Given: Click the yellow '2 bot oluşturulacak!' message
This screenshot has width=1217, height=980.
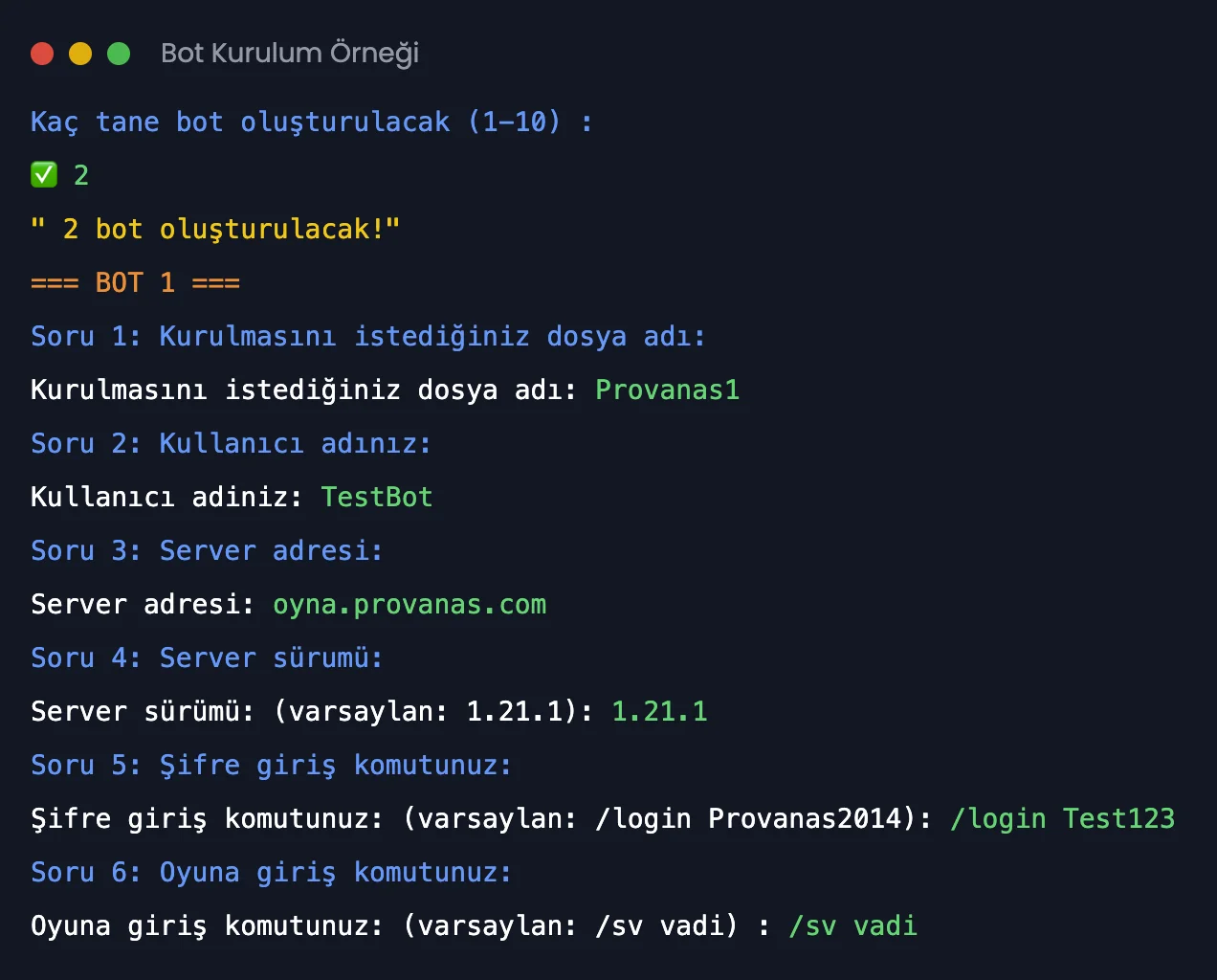Looking at the screenshot, I should click(x=215, y=230).
